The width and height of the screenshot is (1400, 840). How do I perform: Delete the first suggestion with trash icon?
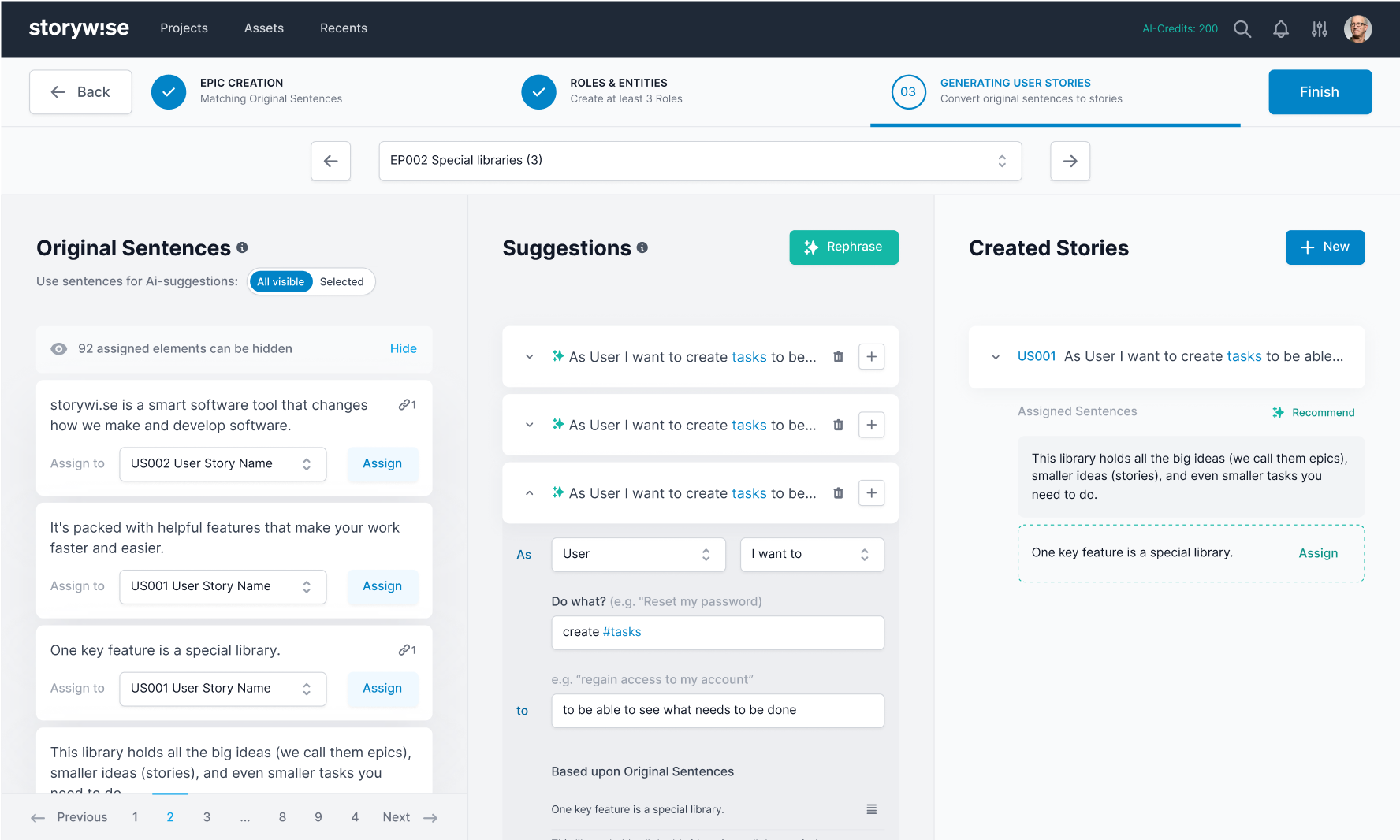click(838, 357)
